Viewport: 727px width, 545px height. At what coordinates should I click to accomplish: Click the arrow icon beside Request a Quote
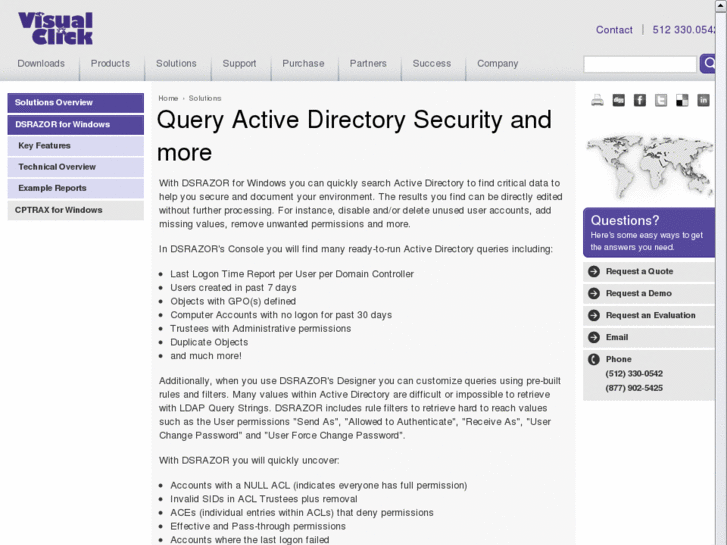point(594,271)
